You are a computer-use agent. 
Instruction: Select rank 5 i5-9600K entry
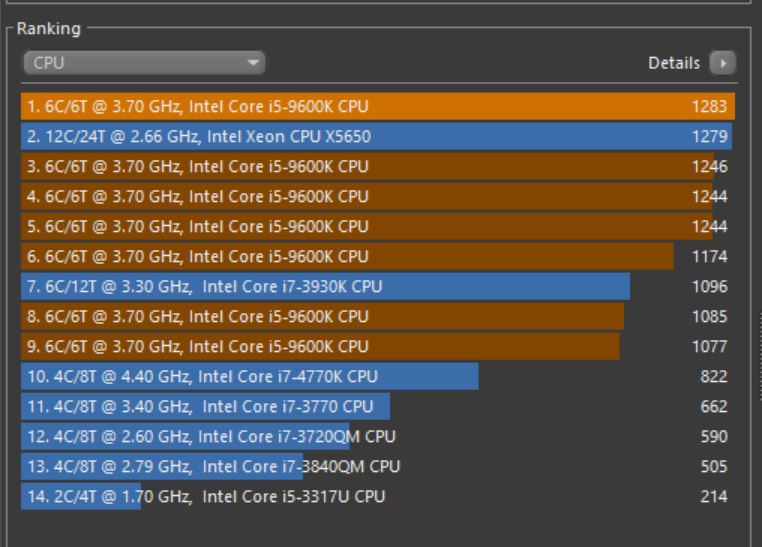(378, 227)
